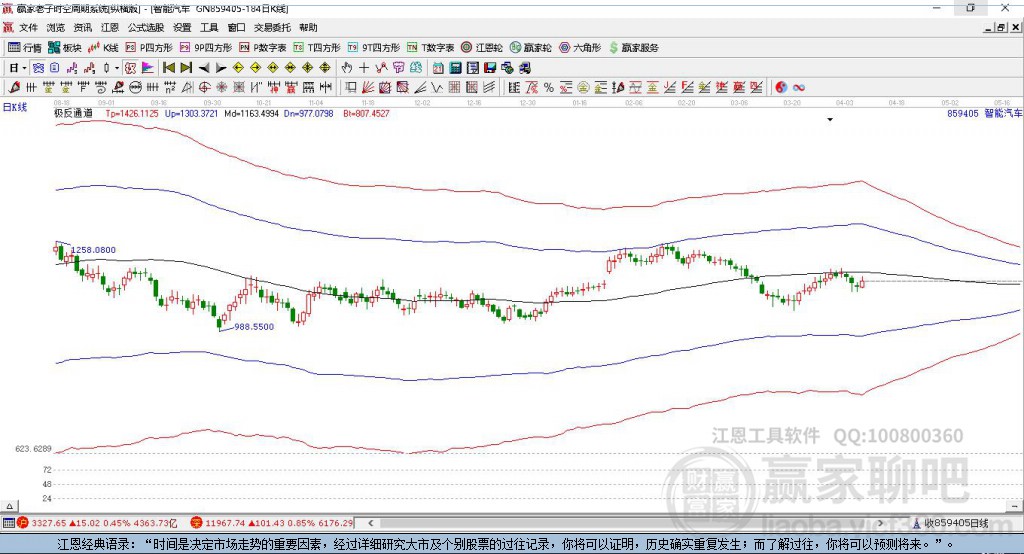
Task: Open the 浏览 menu
Action: point(56,27)
